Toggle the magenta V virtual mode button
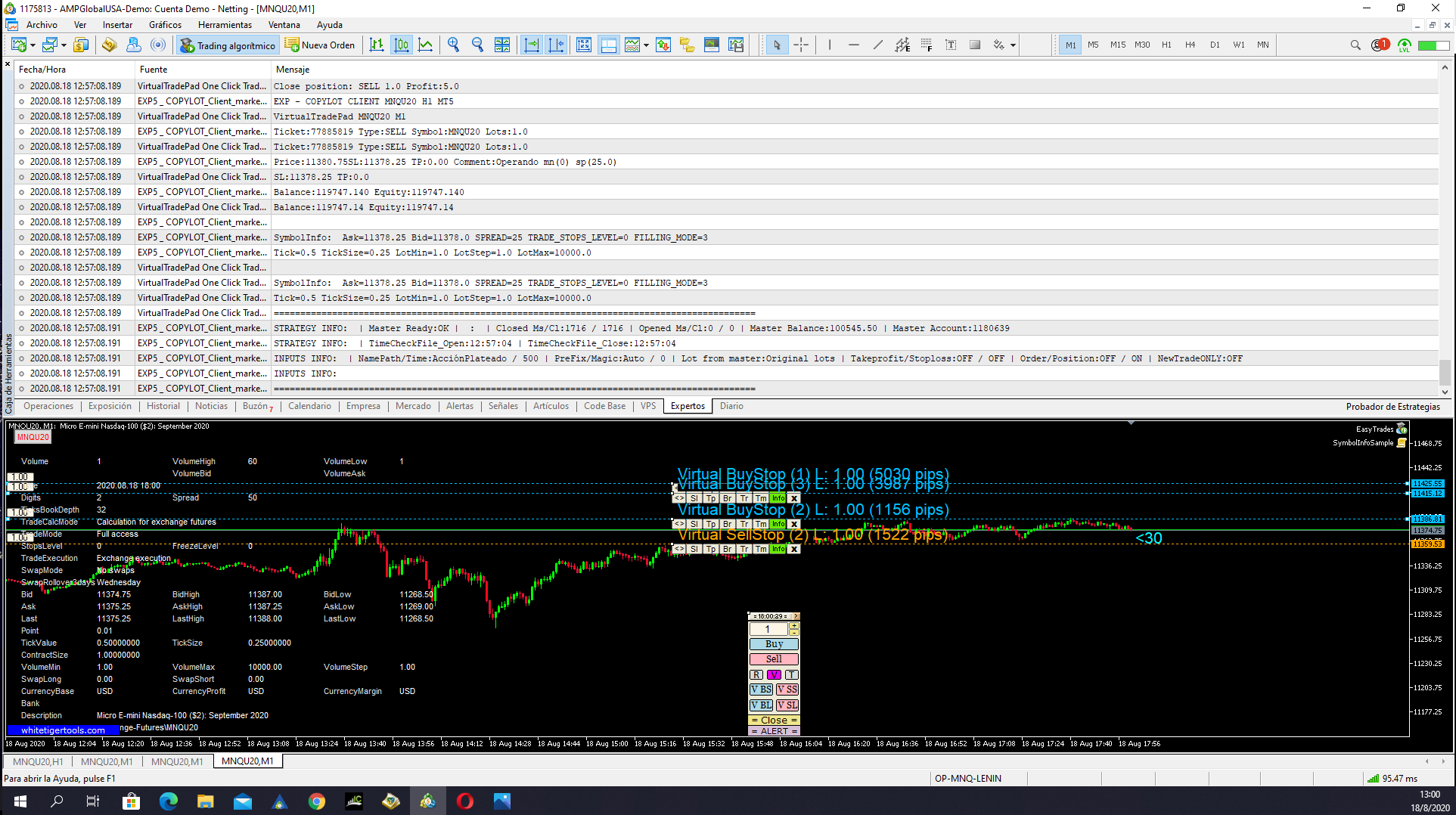 click(x=774, y=675)
